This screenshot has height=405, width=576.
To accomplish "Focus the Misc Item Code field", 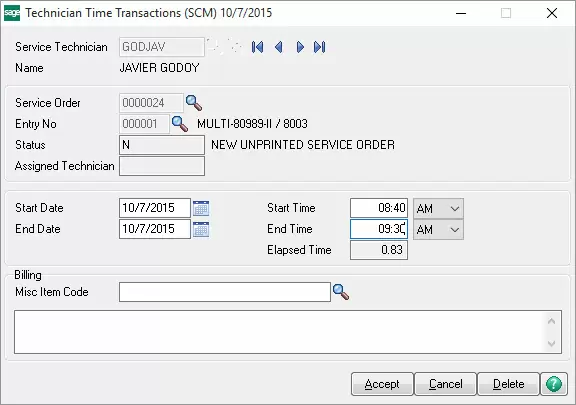I will tap(225, 292).
